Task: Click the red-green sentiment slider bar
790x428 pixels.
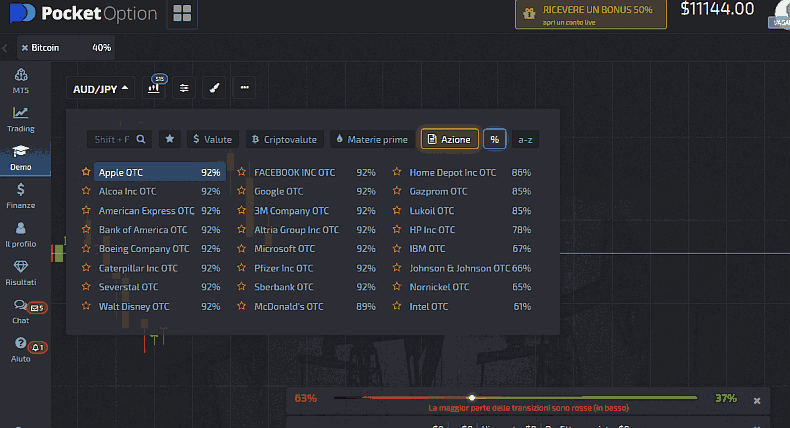Action: [x=515, y=398]
